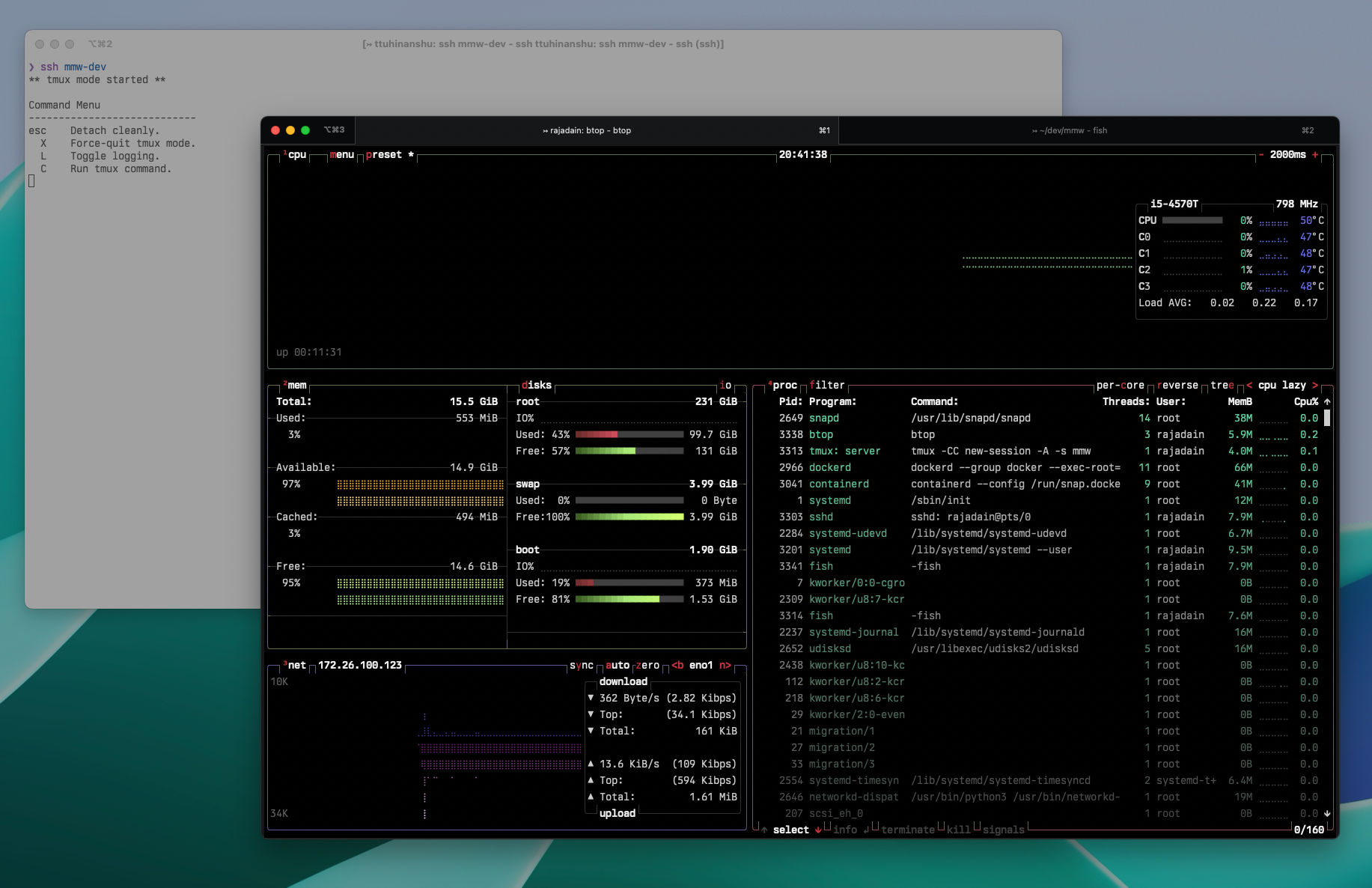Increase update interval with plus sign
1372x888 pixels.
coord(1315,155)
